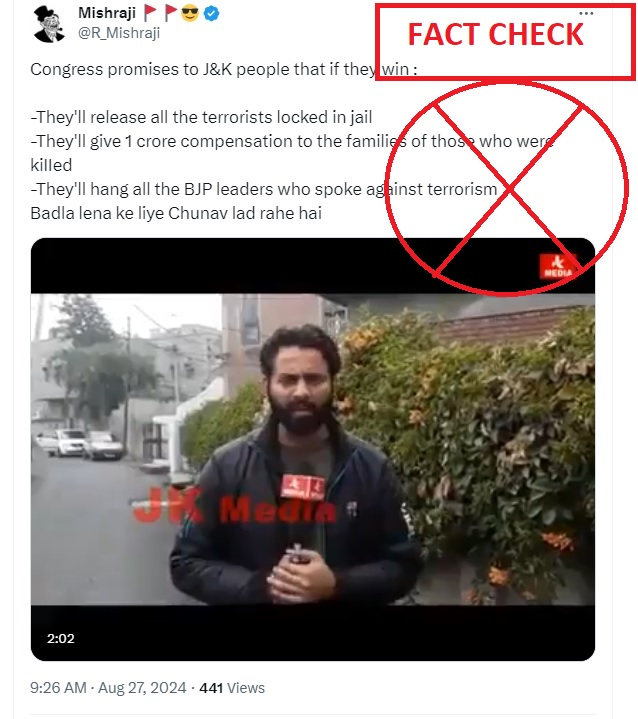Click the JK Media watermark text on video
Viewport: 638px width, 719px height.
[x=234, y=506]
